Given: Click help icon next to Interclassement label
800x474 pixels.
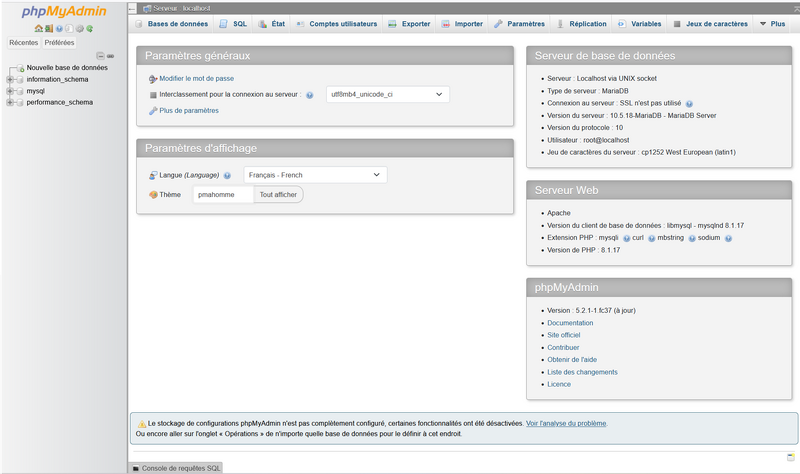Looking at the screenshot, I should (310, 95).
